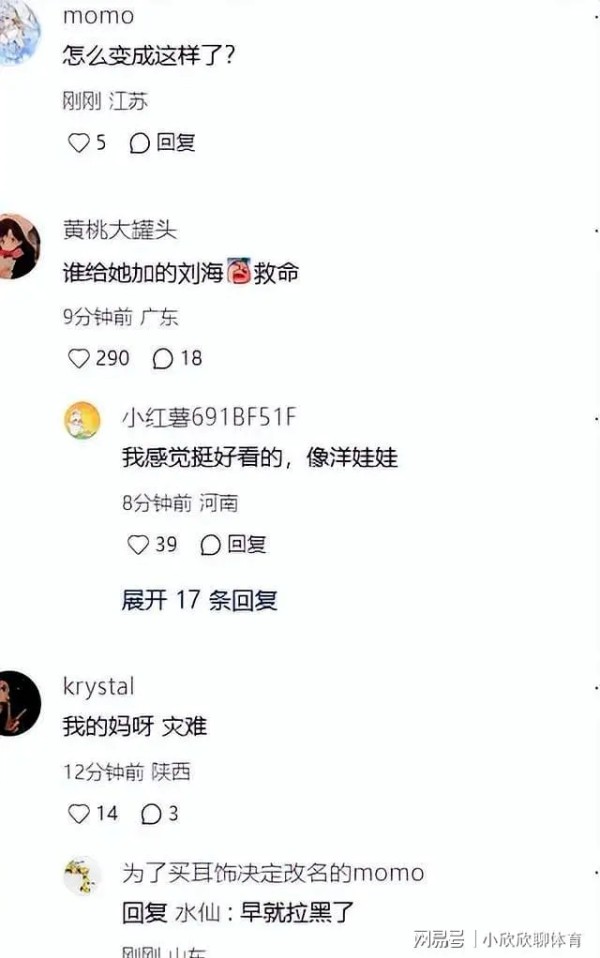Open krystal's dark profile avatar
The width and height of the screenshot is (600, 958).
[x=18, y=703]
